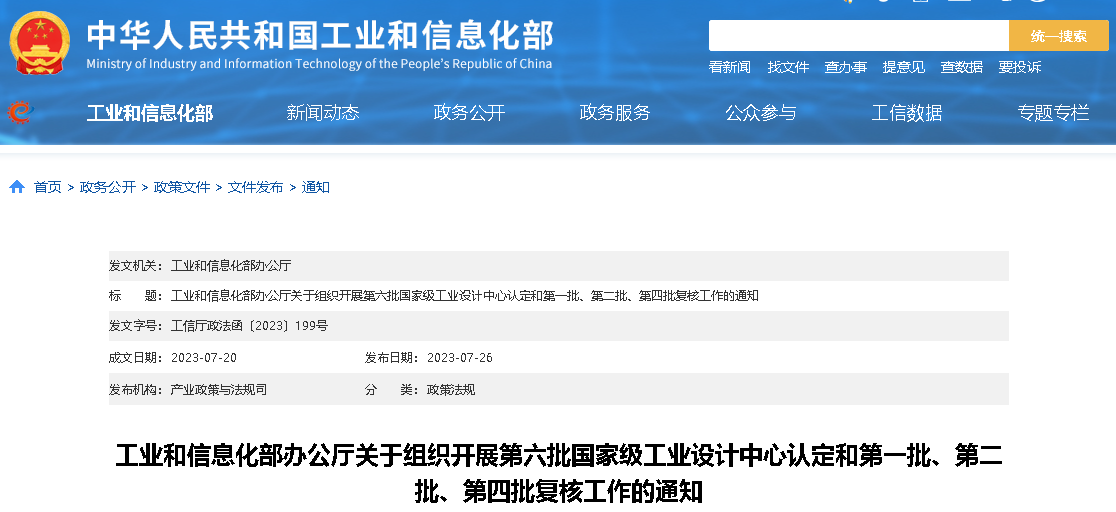The image size is (1116, 512).
Task: Go to the 工信数据 navigation menu
Action: tap(907, 113)
